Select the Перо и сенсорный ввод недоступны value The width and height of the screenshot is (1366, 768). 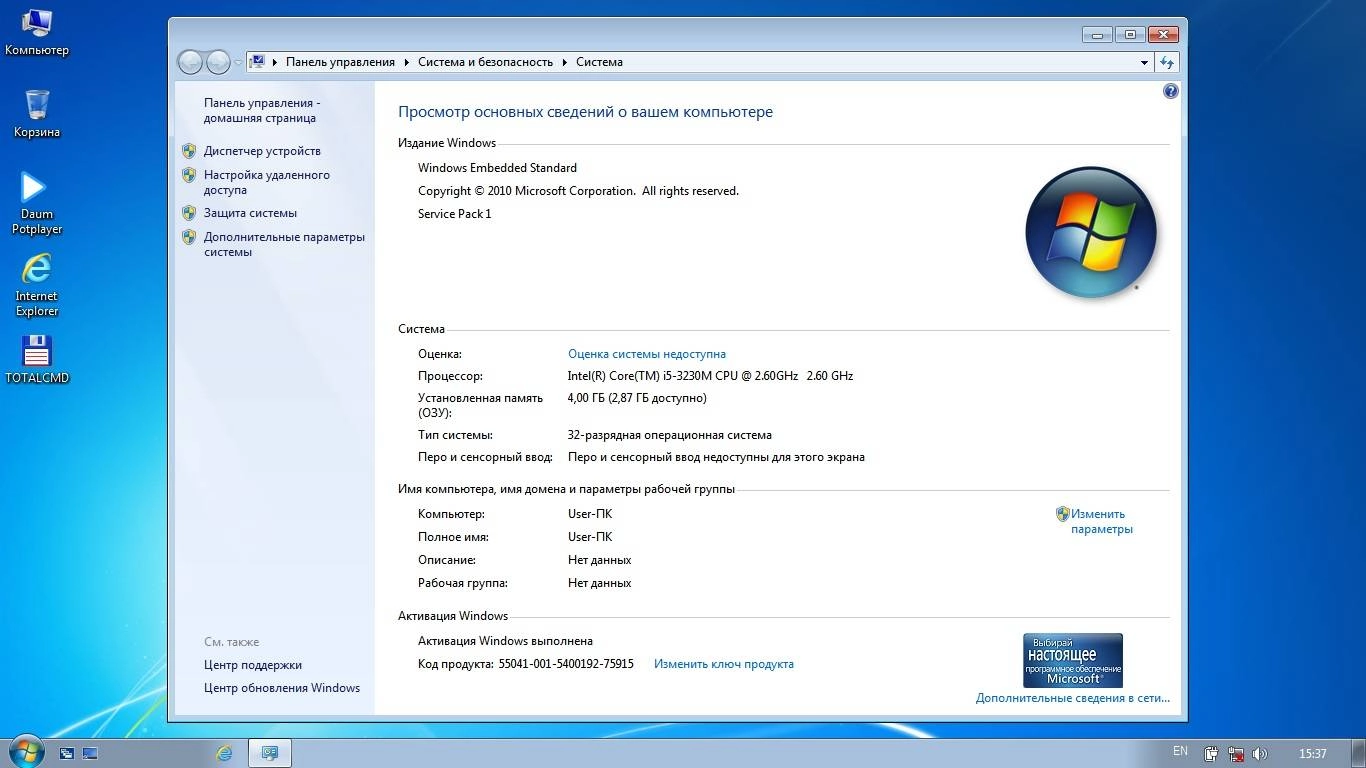(x=716, y=457)
